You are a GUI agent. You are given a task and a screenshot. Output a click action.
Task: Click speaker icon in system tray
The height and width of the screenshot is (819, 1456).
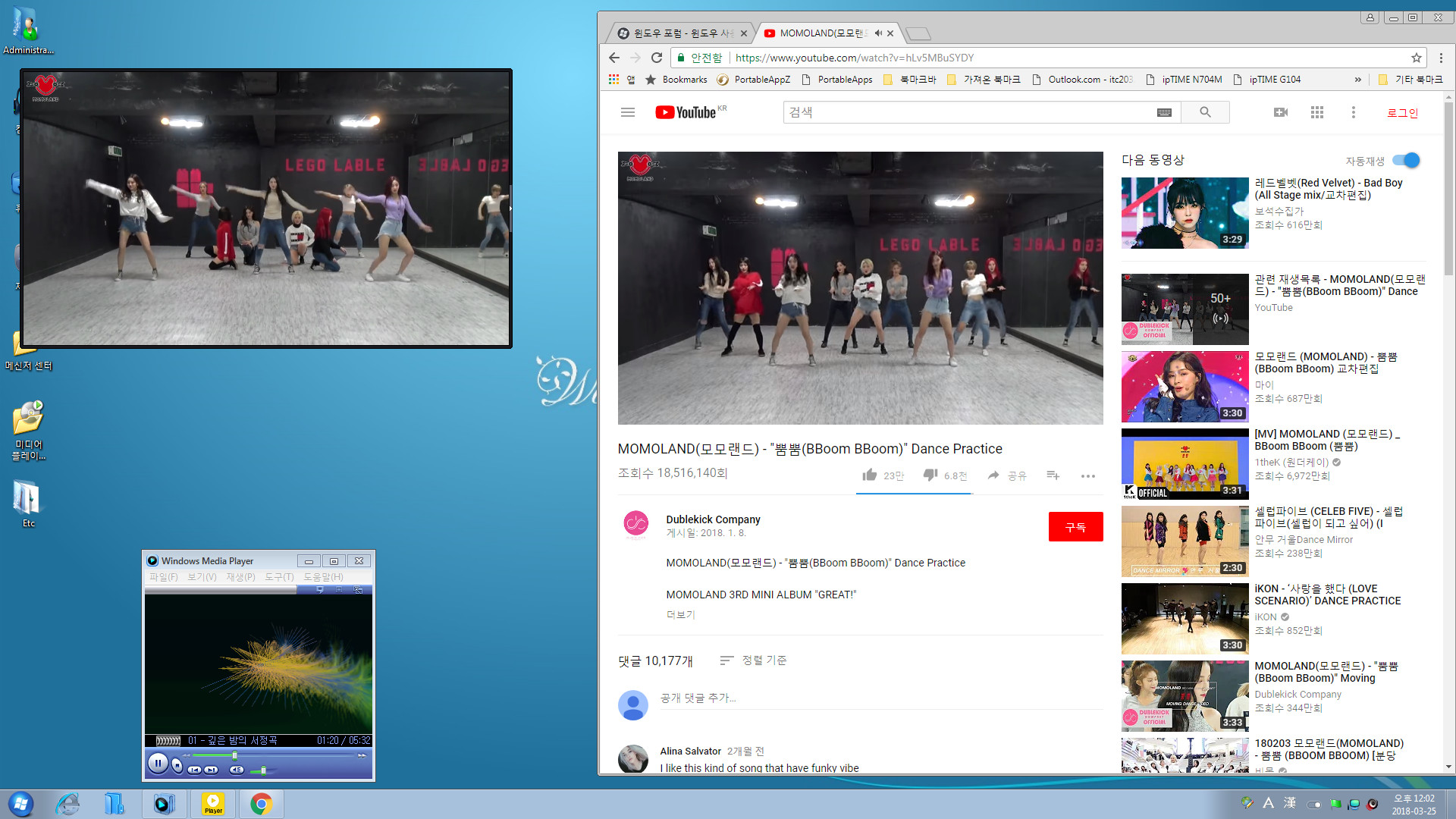point(1372,804)
